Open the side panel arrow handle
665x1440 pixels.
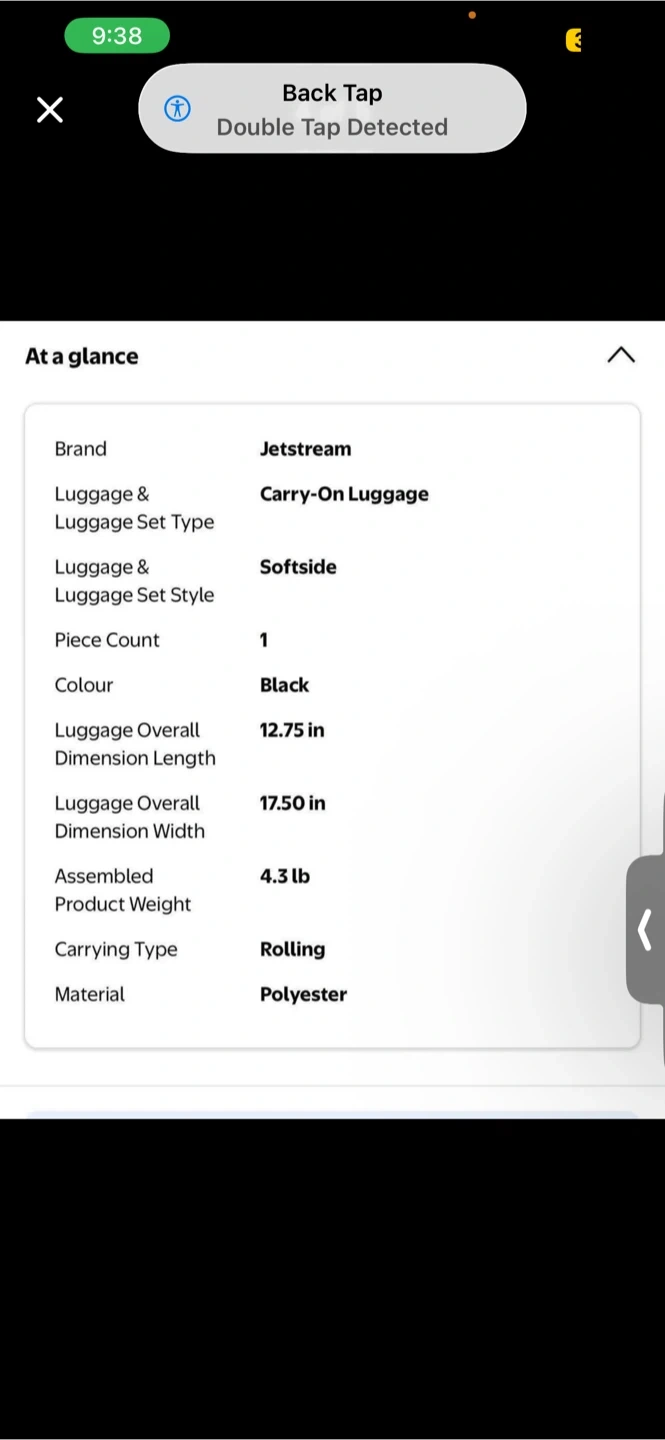coord(646,930)
